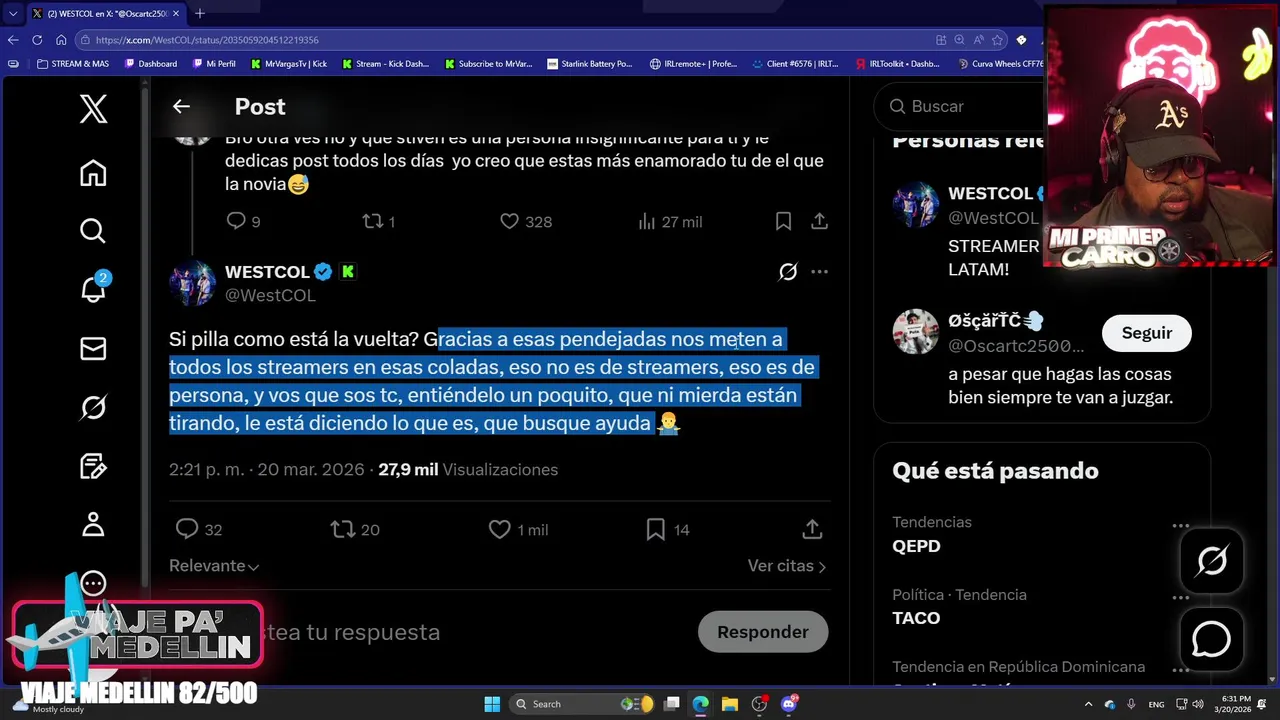
Task: Open the tab list chevron in browser
Action: [x=13, y=13]
